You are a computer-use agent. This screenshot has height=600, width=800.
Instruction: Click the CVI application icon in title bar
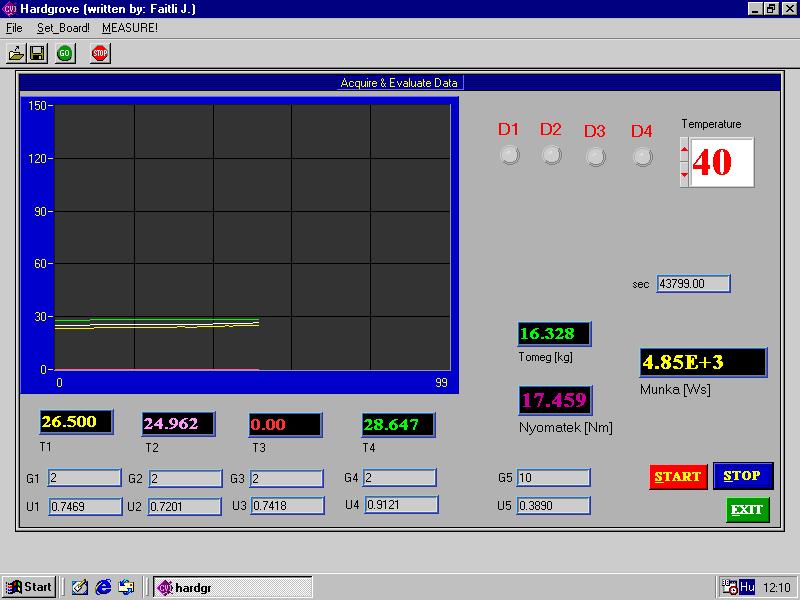9,9
